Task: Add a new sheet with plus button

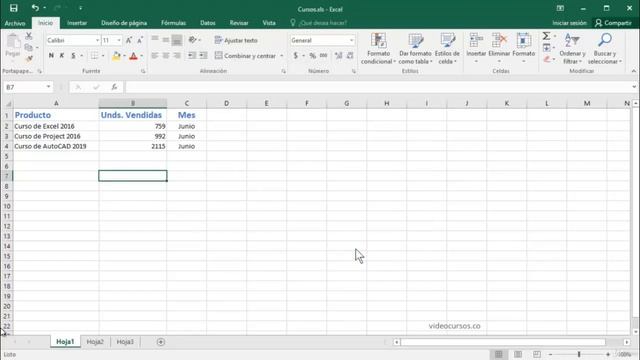Action: 161,342
